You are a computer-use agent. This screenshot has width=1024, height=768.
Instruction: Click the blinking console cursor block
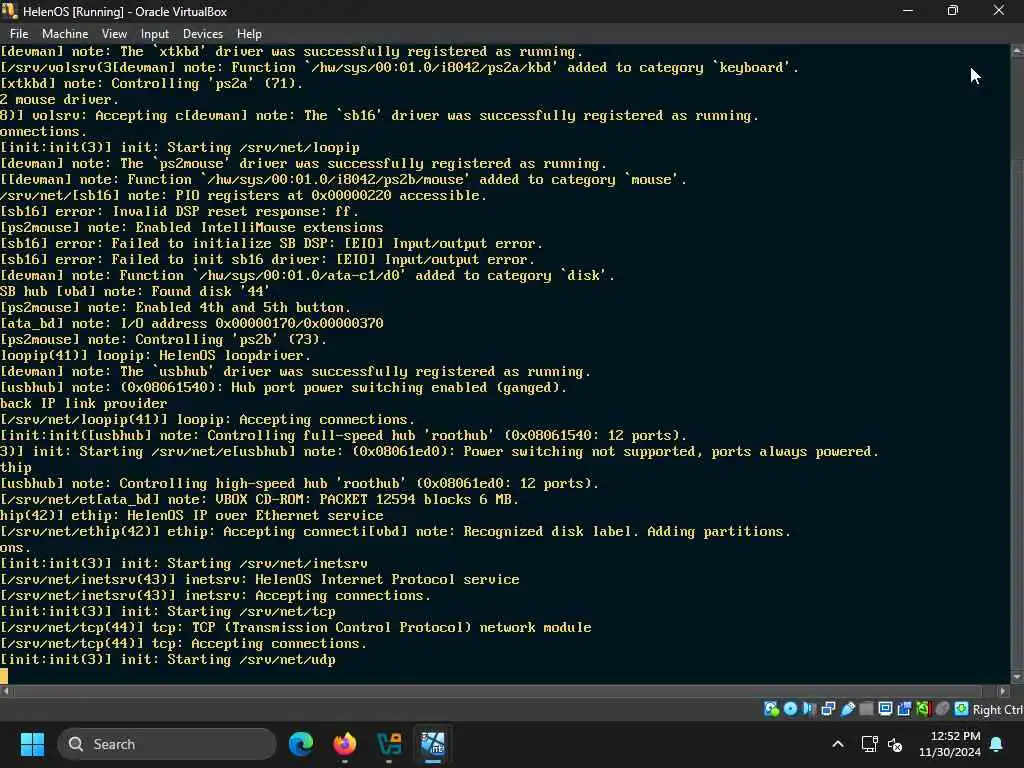[4, 675]
